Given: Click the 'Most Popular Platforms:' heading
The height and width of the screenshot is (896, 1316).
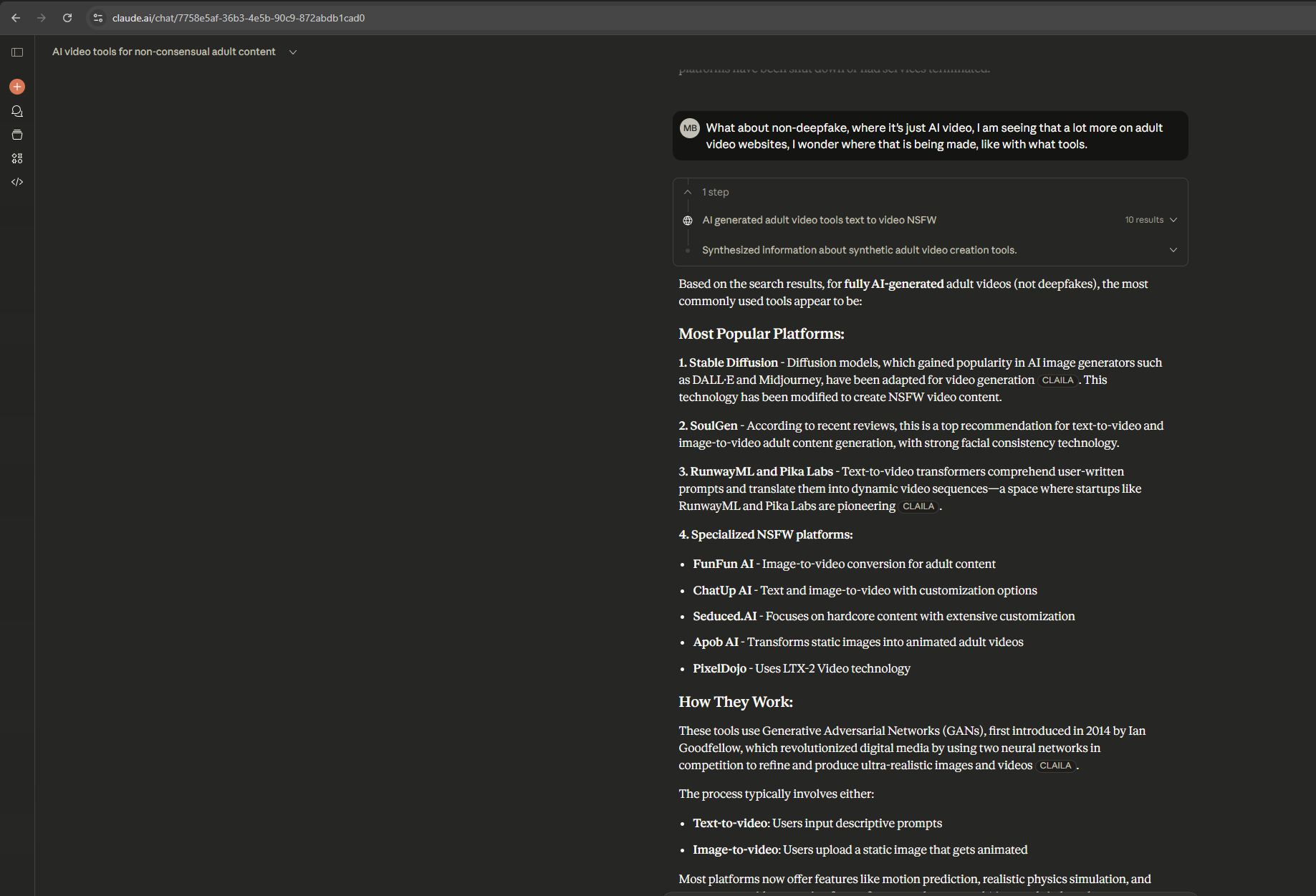Looking at the screenshot, I should (x=762, y=334).
